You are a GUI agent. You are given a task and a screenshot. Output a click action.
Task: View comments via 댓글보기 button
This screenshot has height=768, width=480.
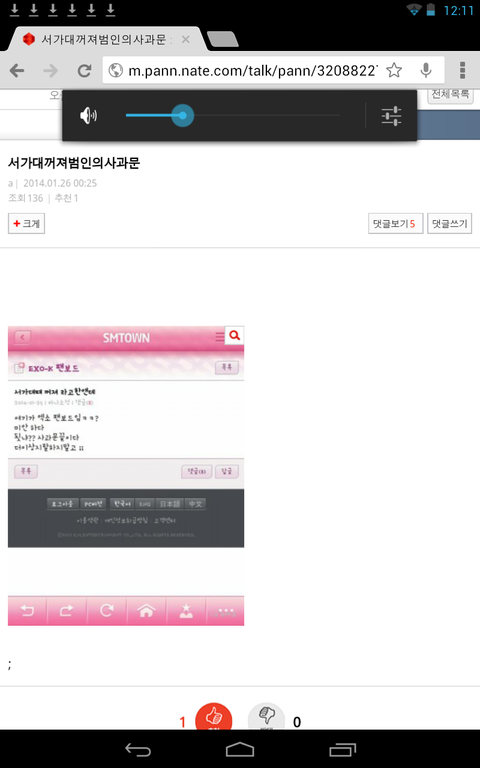395,223
